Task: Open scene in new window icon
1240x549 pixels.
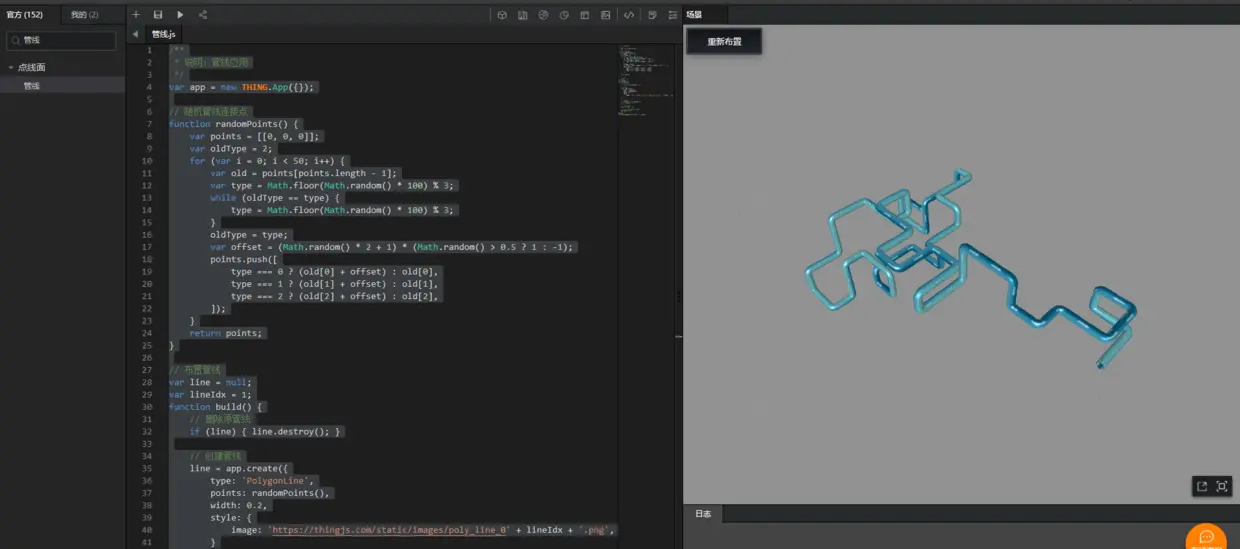Action: (1202, 486)
